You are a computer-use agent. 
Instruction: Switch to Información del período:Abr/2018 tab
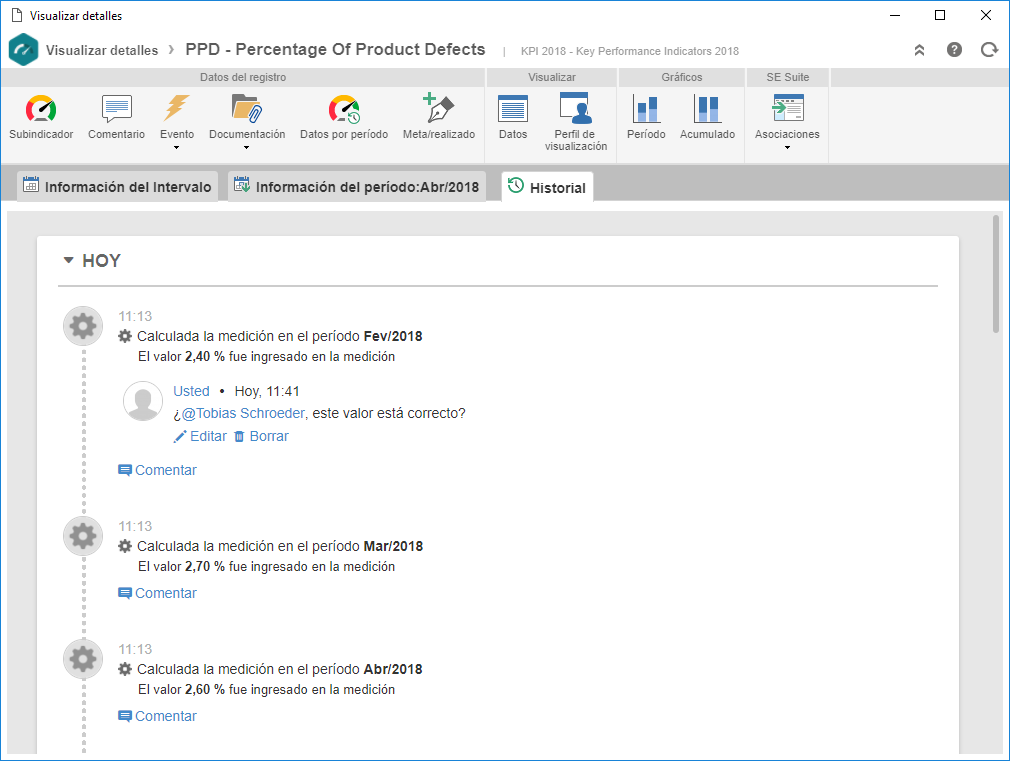(x=357, y=186)
